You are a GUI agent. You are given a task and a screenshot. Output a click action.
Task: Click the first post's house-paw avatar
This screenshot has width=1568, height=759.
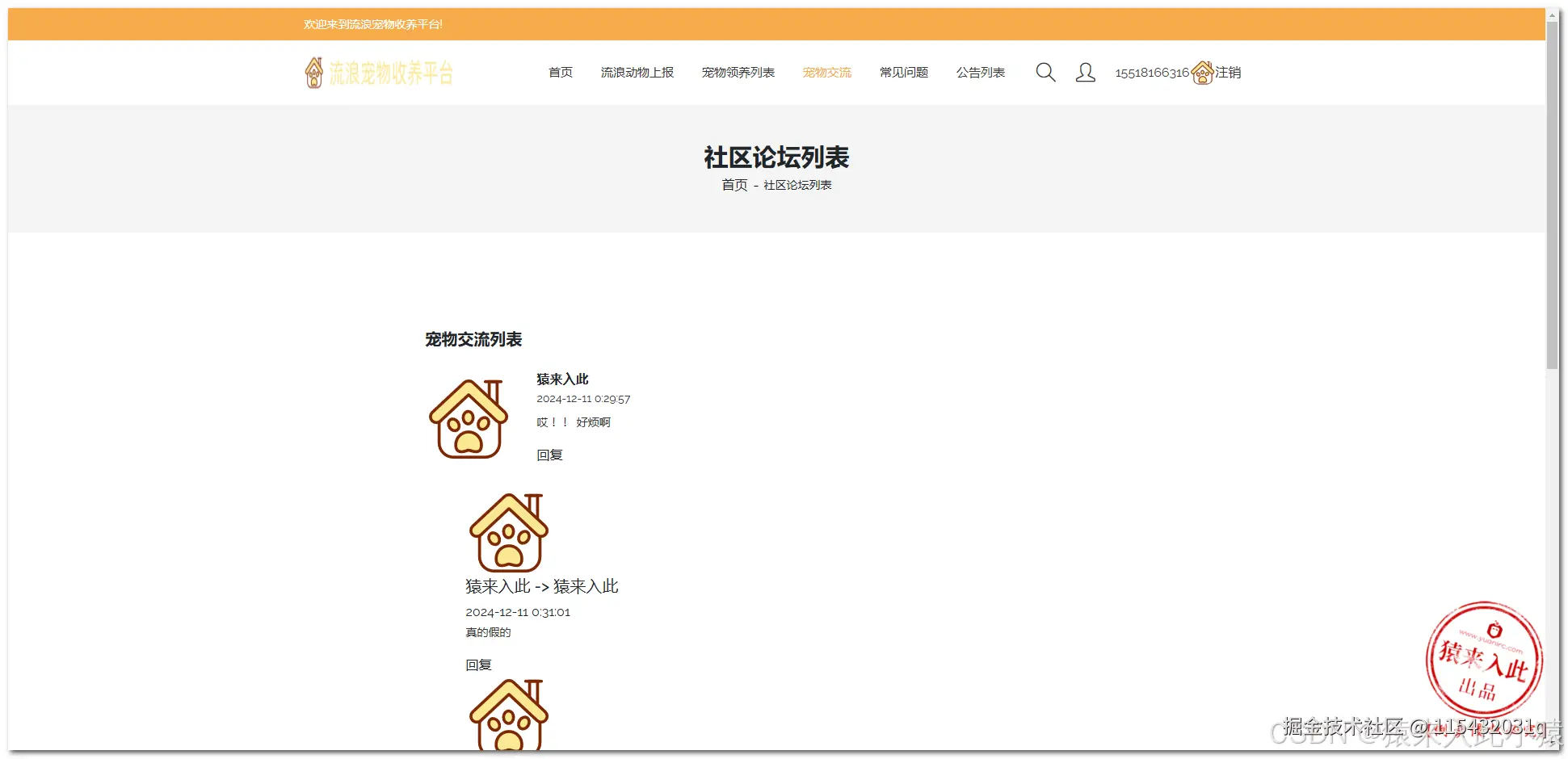[x=469, y=417]
